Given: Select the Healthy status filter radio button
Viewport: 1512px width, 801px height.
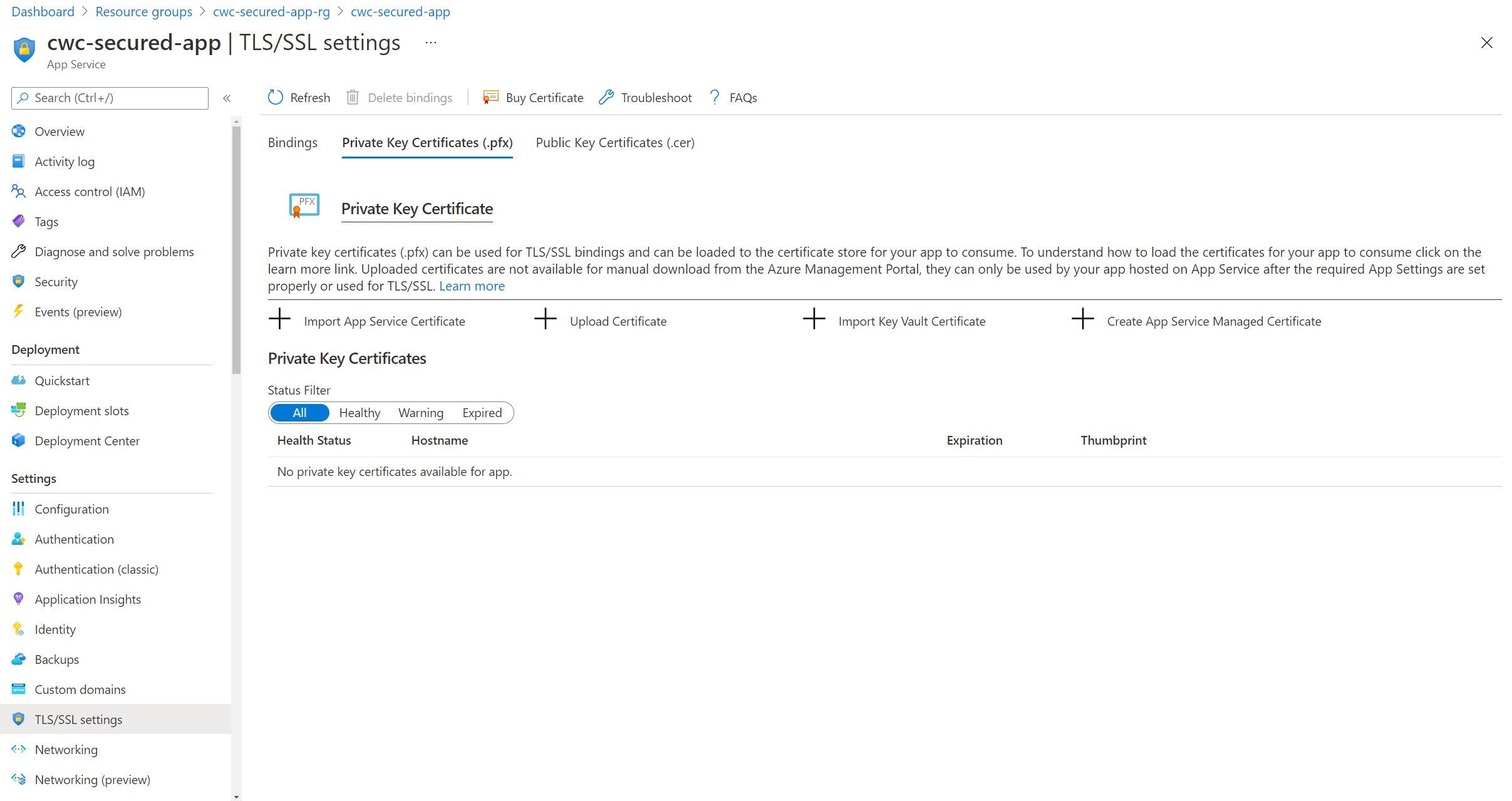Looking at the screenshot, I should (x=358, y=412).
